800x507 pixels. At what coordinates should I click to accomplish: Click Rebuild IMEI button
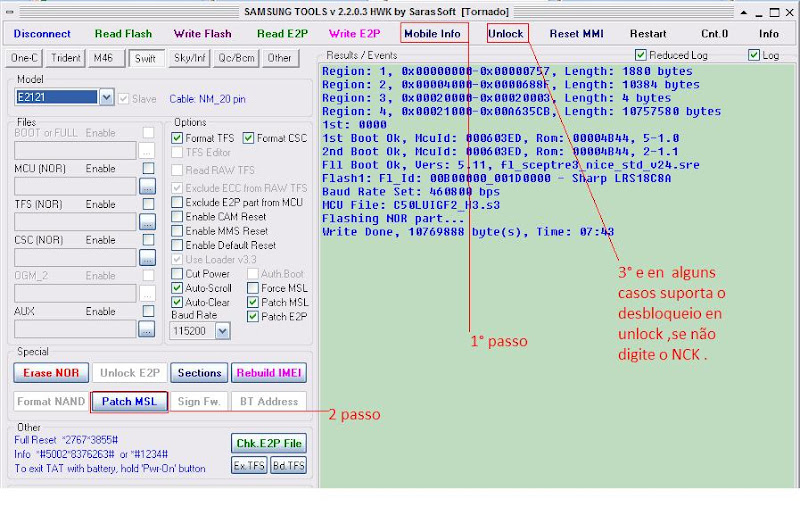[269, 373]
